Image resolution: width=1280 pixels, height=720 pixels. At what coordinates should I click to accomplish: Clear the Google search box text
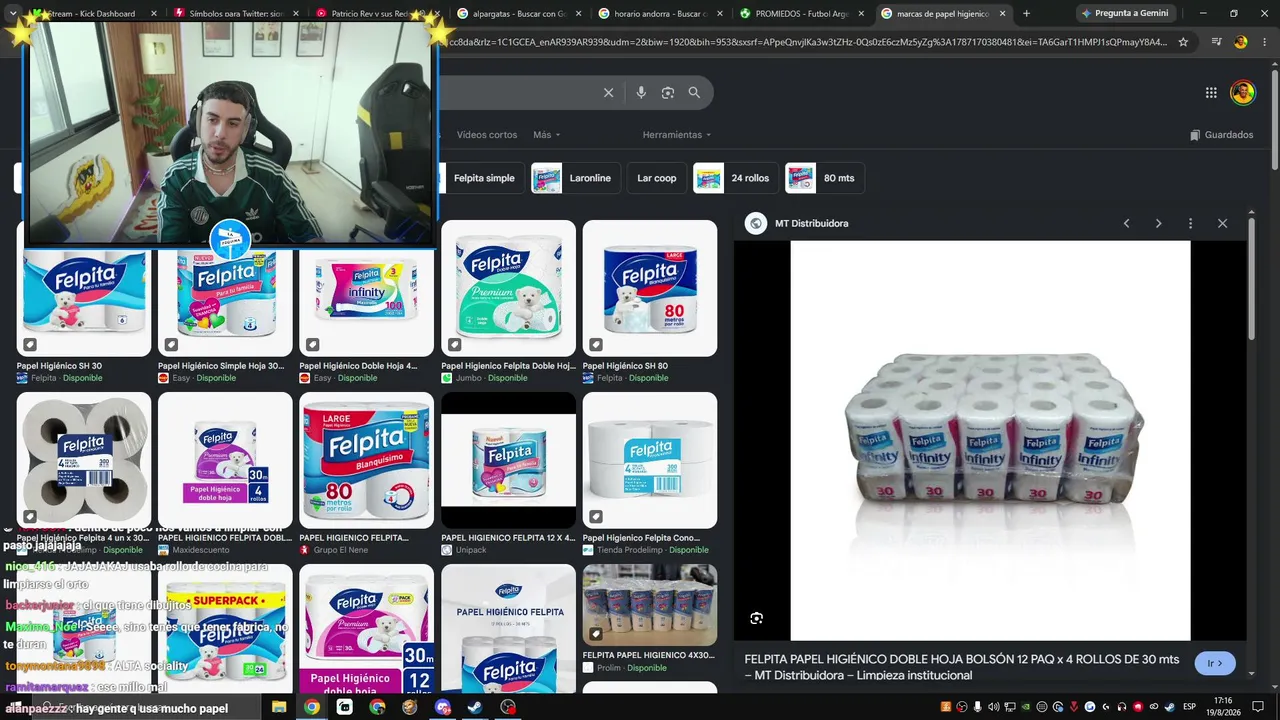(x=608, y=93)
